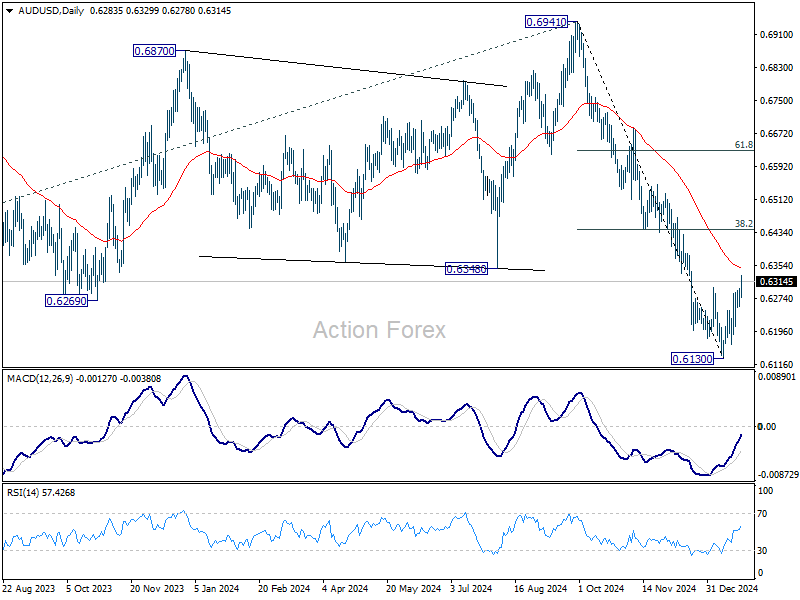Click the AUDUSD,Daily chart title
The height and width of the screenshot is (600, 800).
point(51,11)
